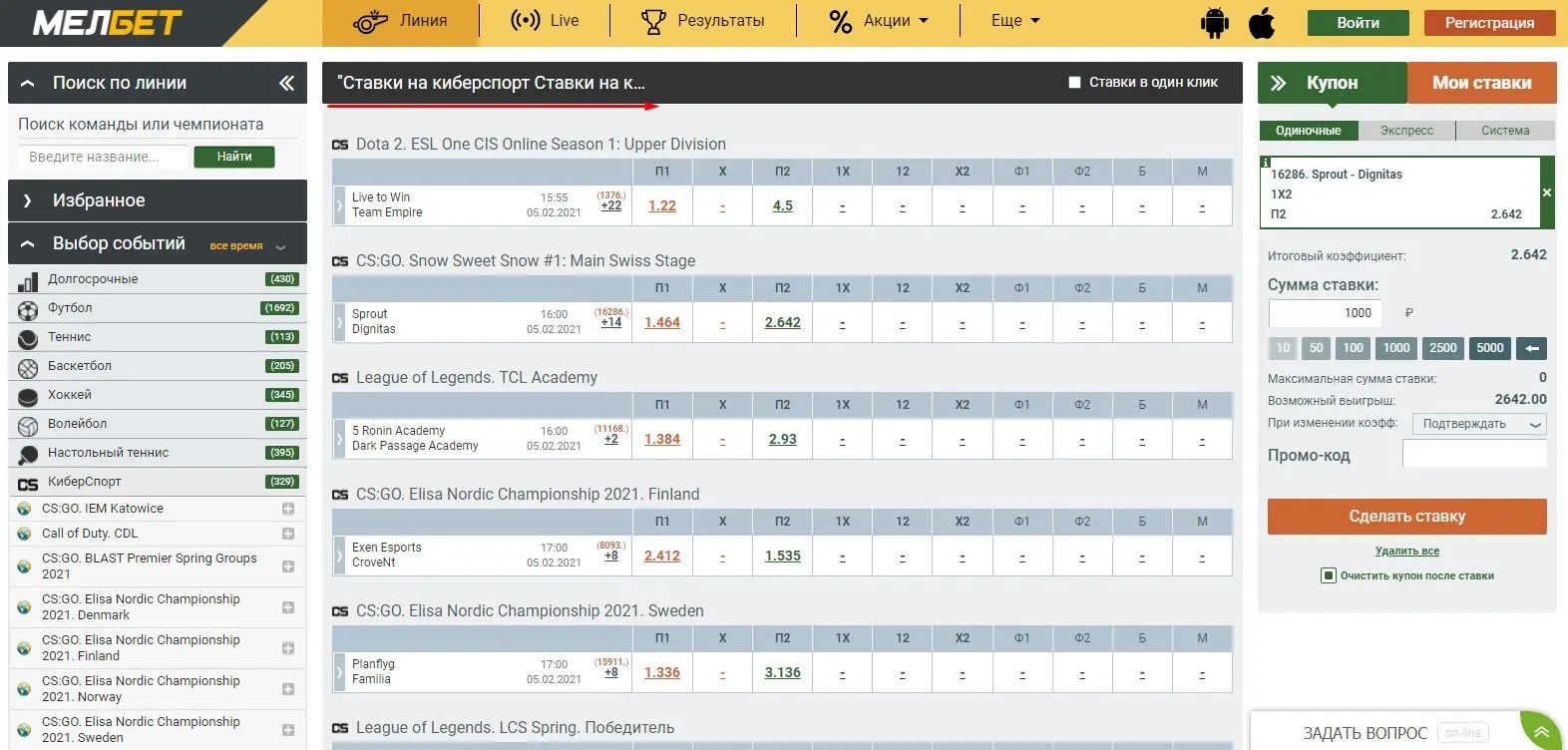Click the Melbet logo

pos(108,22)
